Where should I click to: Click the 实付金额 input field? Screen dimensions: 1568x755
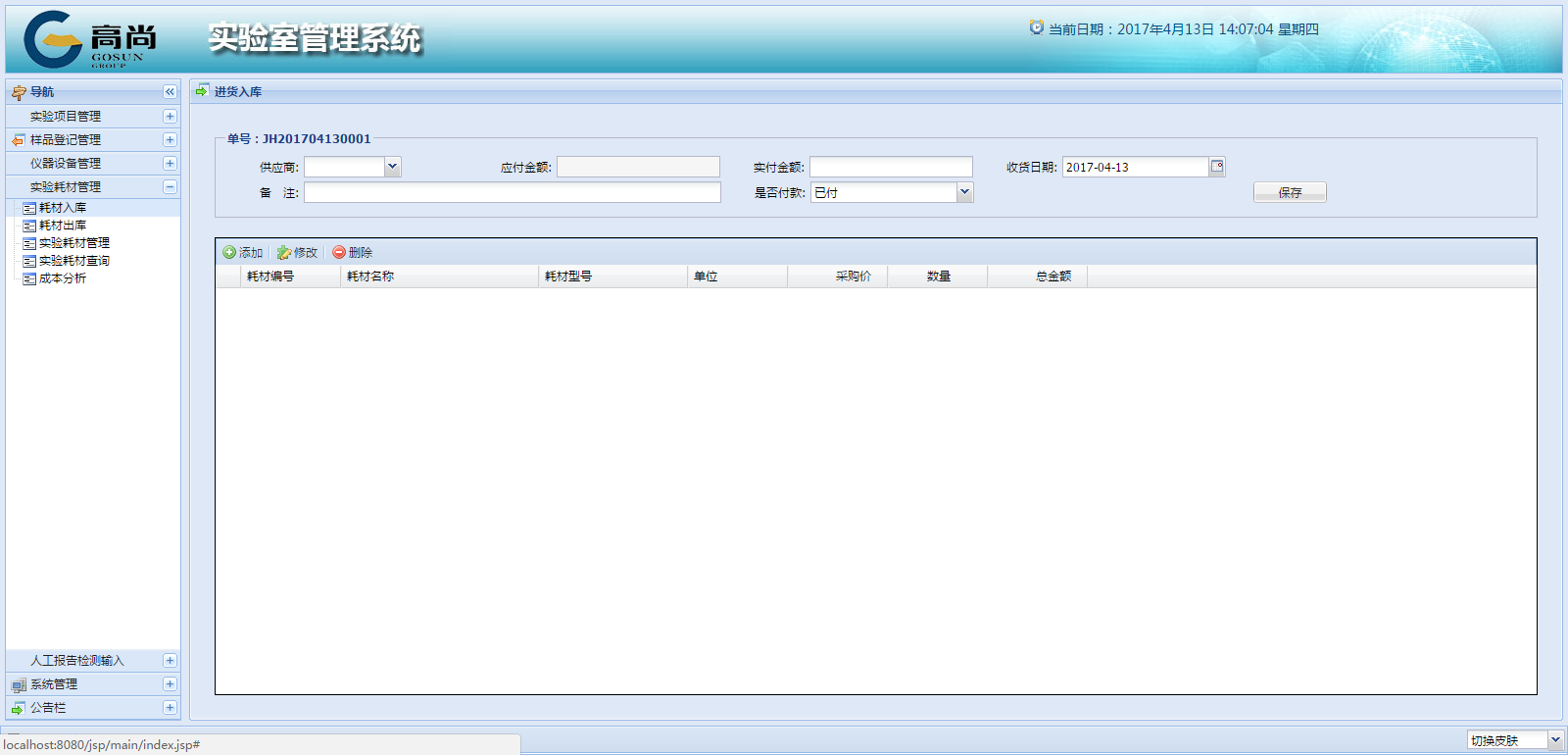tap(891, 167)
